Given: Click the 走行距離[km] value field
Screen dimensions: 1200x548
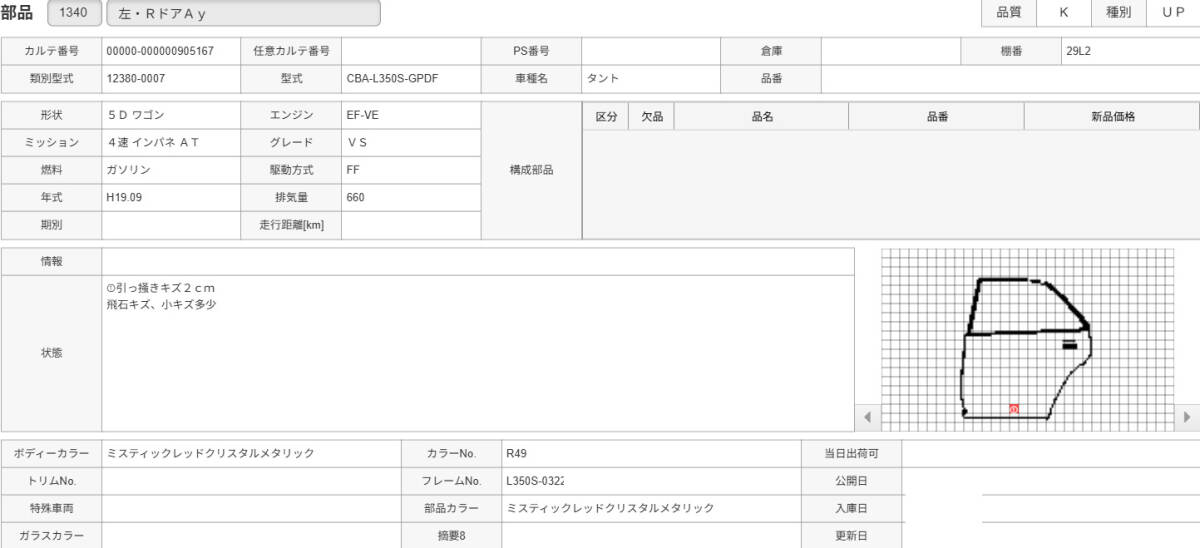Looking at the screenshot, I should [411, 225].
